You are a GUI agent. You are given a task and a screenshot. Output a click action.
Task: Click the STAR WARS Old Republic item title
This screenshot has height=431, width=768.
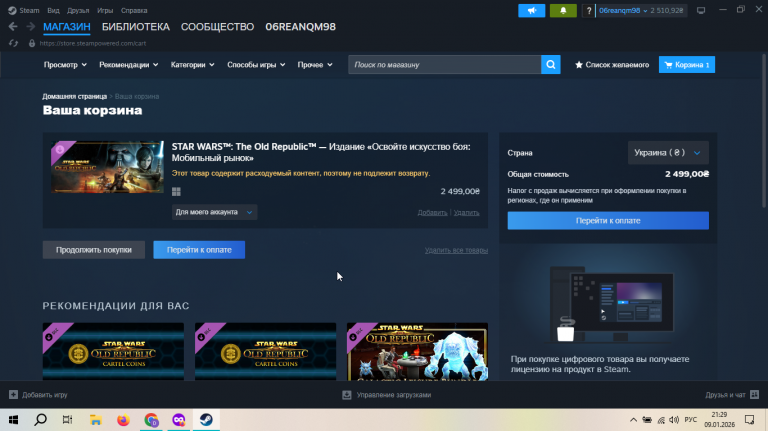pyautogui.click(x=321, y=152)
